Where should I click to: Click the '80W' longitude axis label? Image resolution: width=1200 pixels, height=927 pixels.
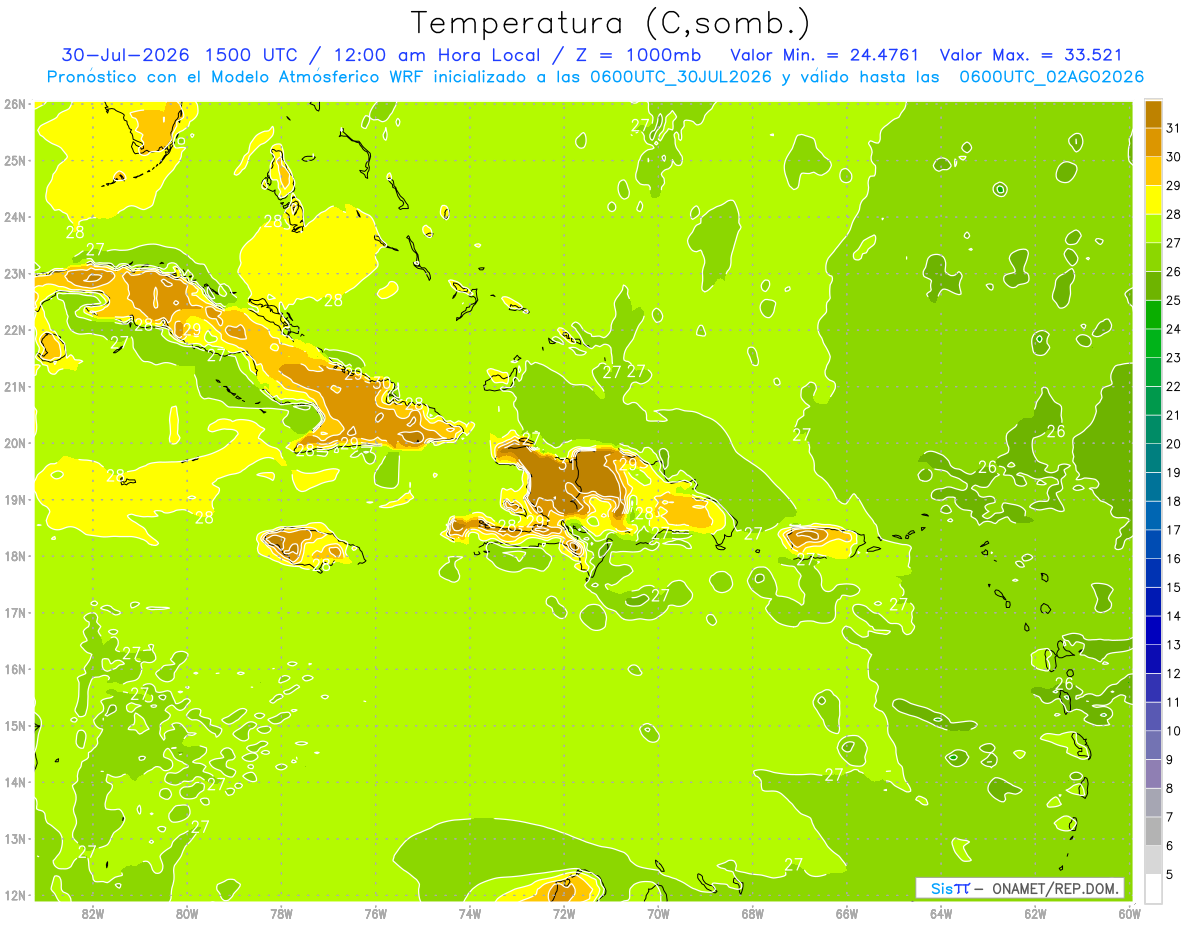pos(187,913)
